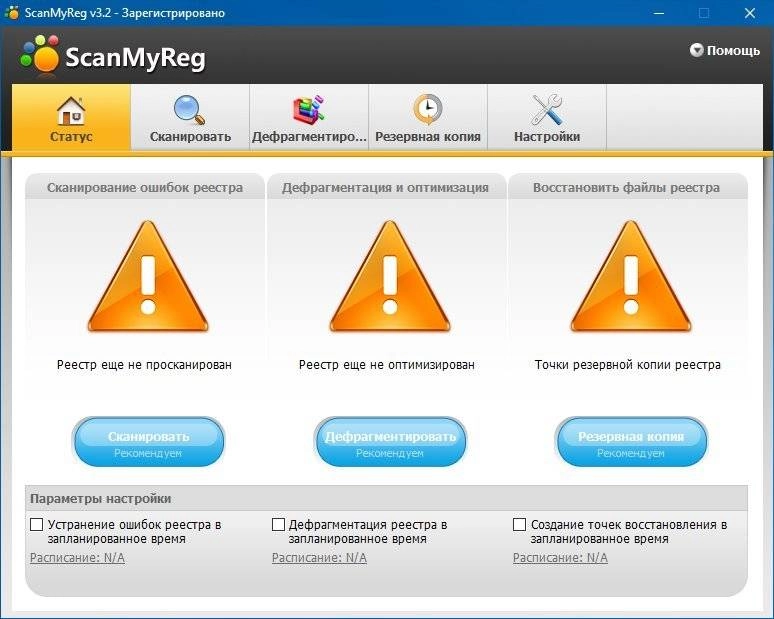Minimize the ScanMyReg window

click(x=659, y=13)
